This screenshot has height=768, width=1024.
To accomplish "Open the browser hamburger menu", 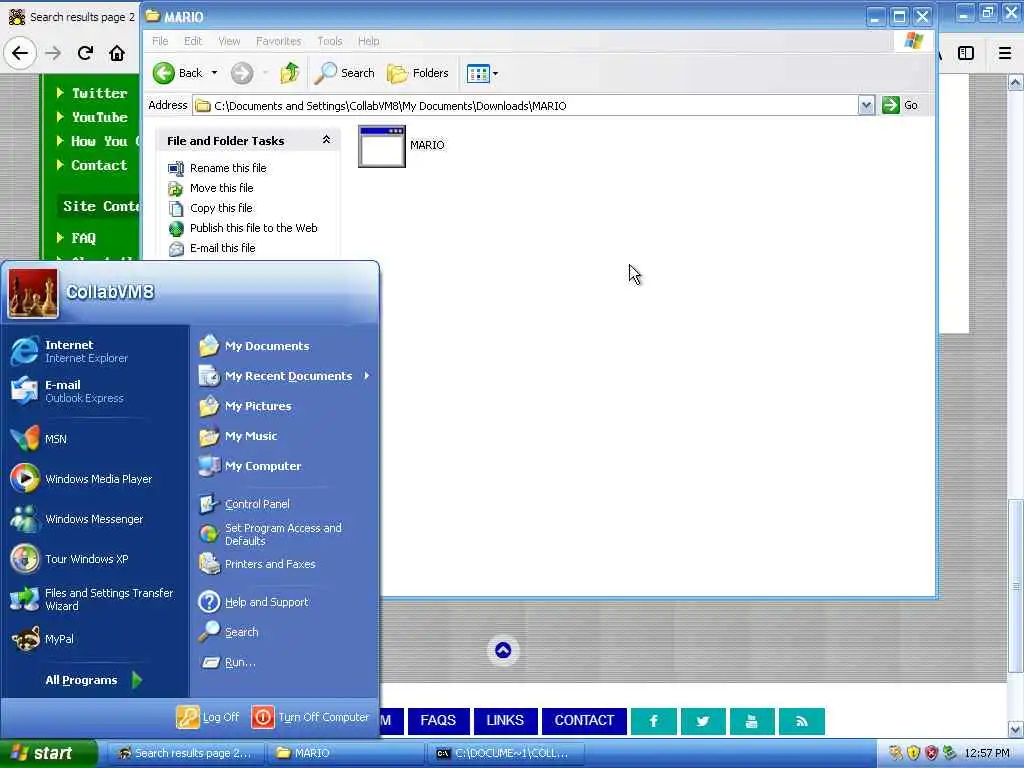I will click(1004, 53).
